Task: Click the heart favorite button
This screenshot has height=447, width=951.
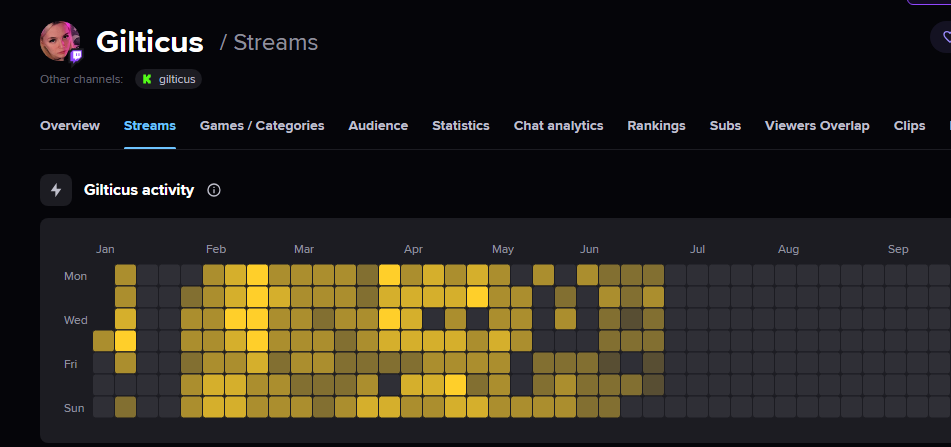Action: click(943, 38)
